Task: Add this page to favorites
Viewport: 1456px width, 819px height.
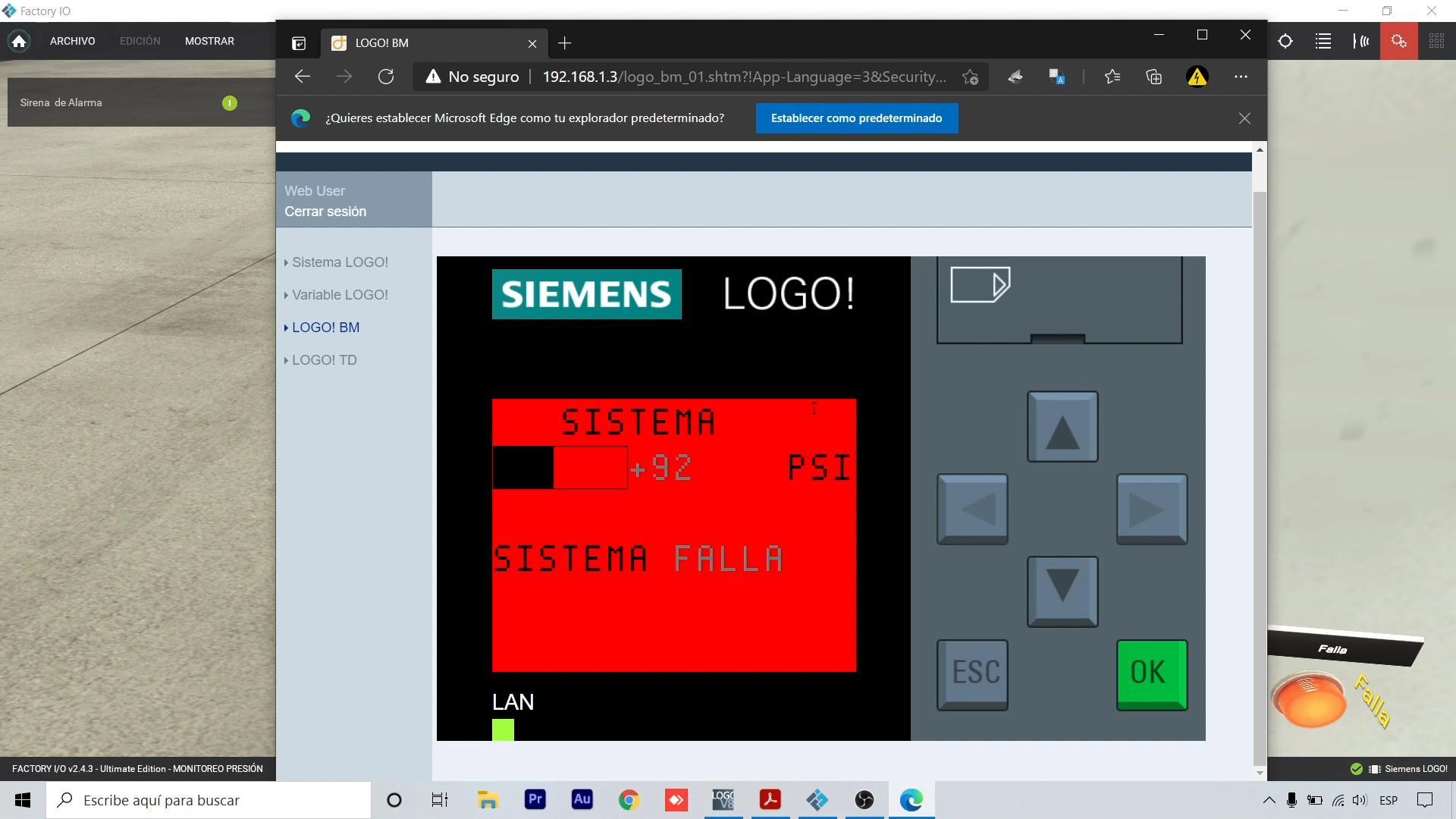Action: [x=970, y=77]
